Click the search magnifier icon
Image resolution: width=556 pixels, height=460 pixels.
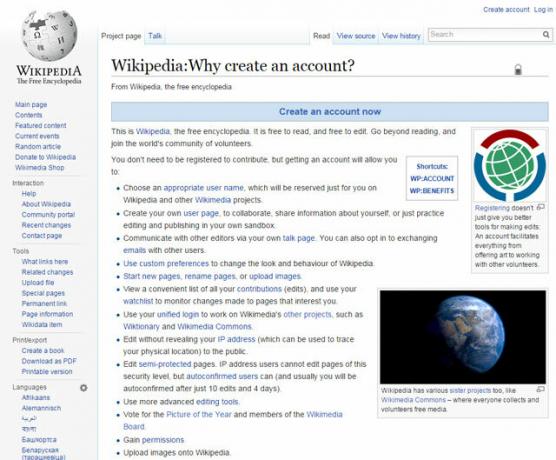(x=546, y=35)
